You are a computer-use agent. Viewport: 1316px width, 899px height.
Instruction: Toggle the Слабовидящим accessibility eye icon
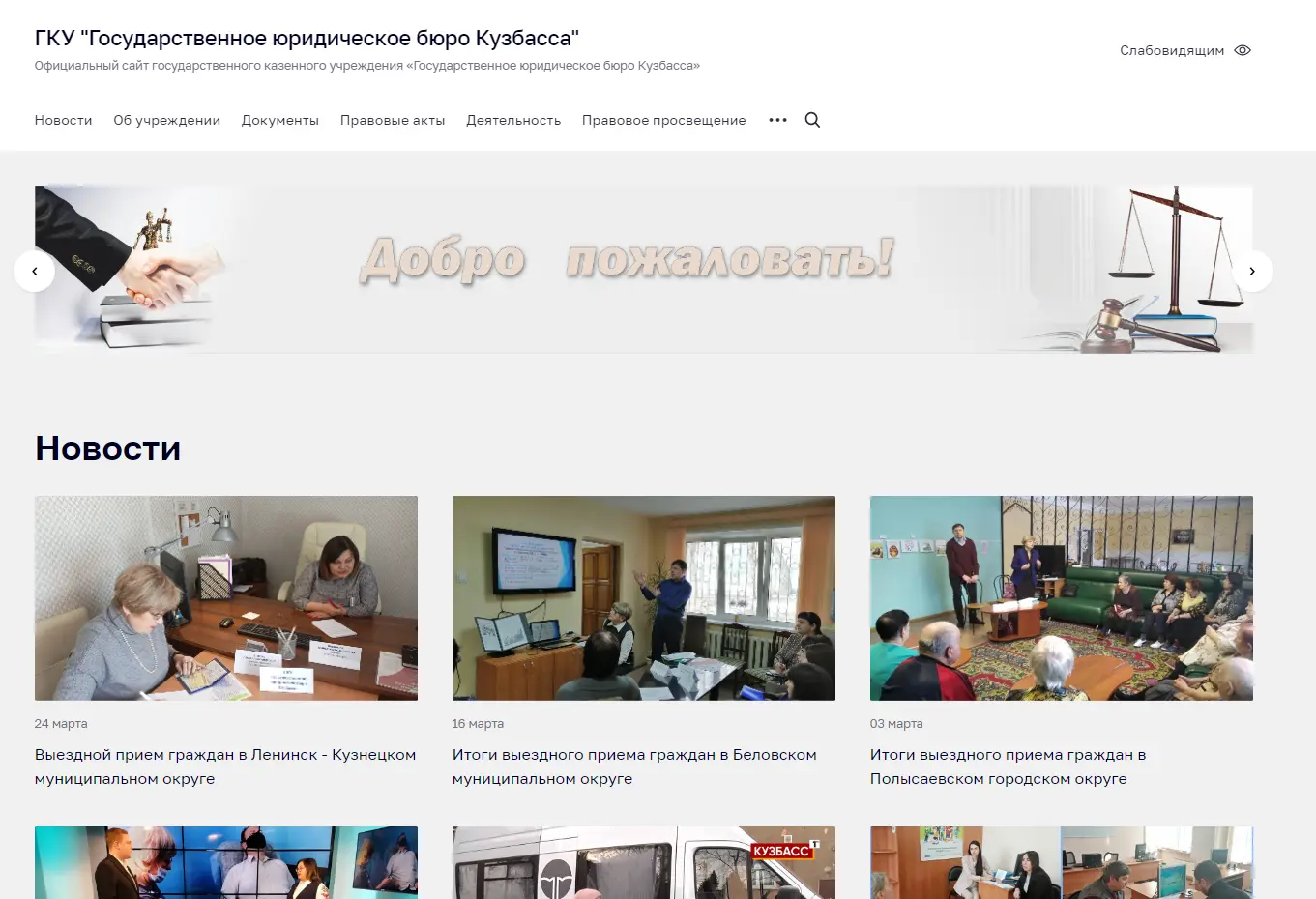click(x=1243, y=50)
